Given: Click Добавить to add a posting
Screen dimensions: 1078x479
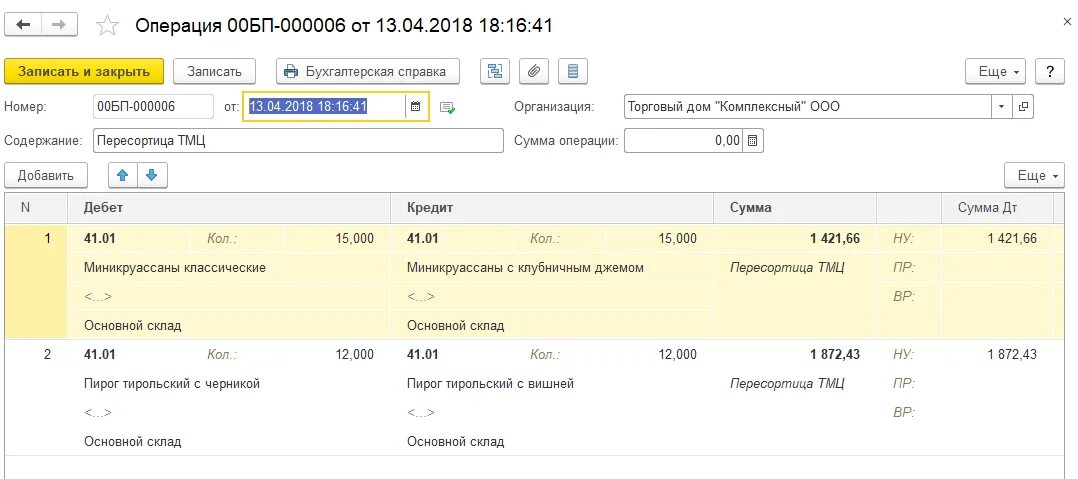Looking at the screenshot, I should pos(46,175).
